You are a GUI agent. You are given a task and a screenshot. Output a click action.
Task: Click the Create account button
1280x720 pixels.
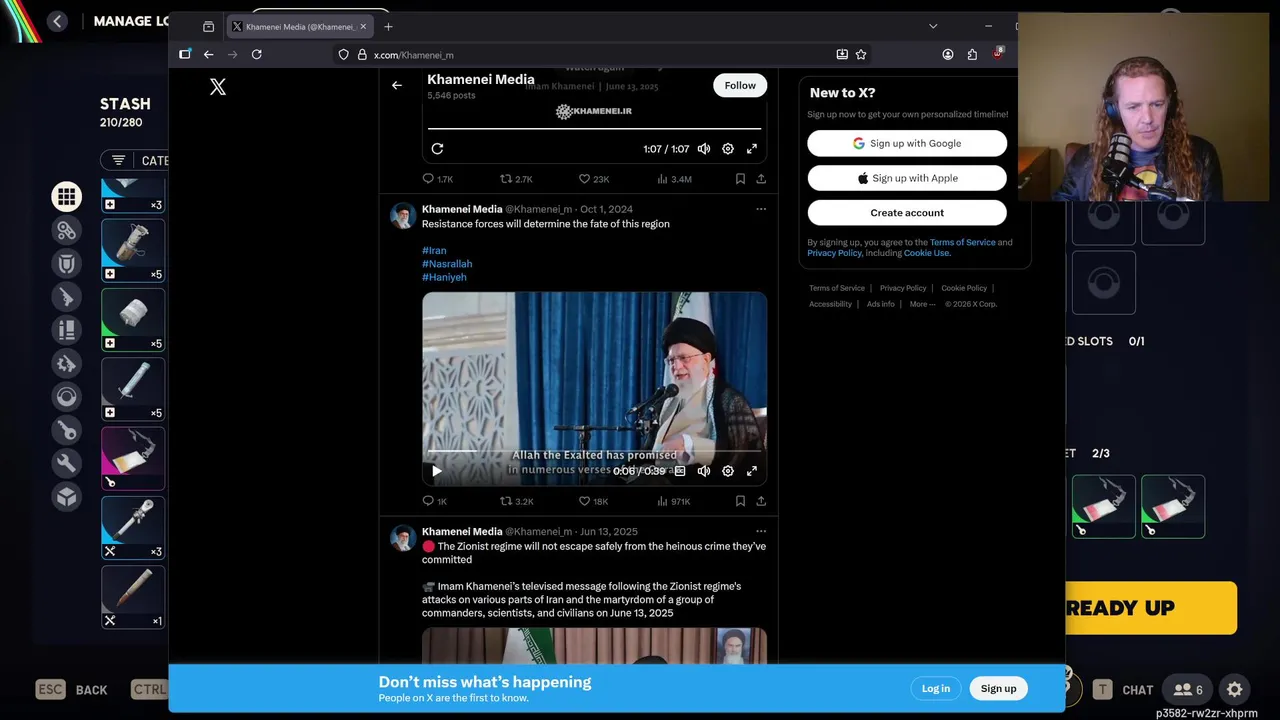point(907,213)
